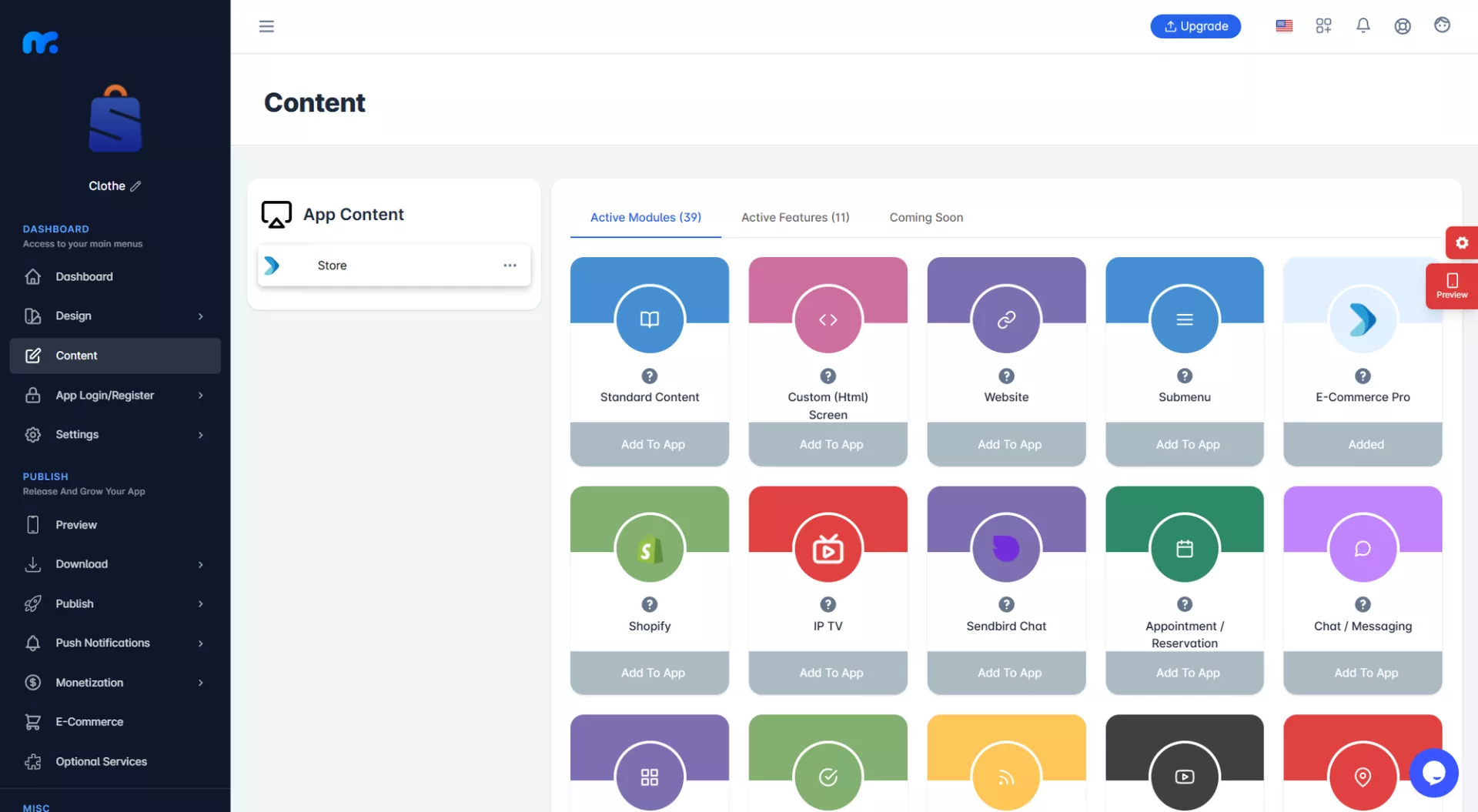This screenshot has width=1478, height=812.
Task: Switch to the Coming Soon tab
Action: [x=926, y=218]
